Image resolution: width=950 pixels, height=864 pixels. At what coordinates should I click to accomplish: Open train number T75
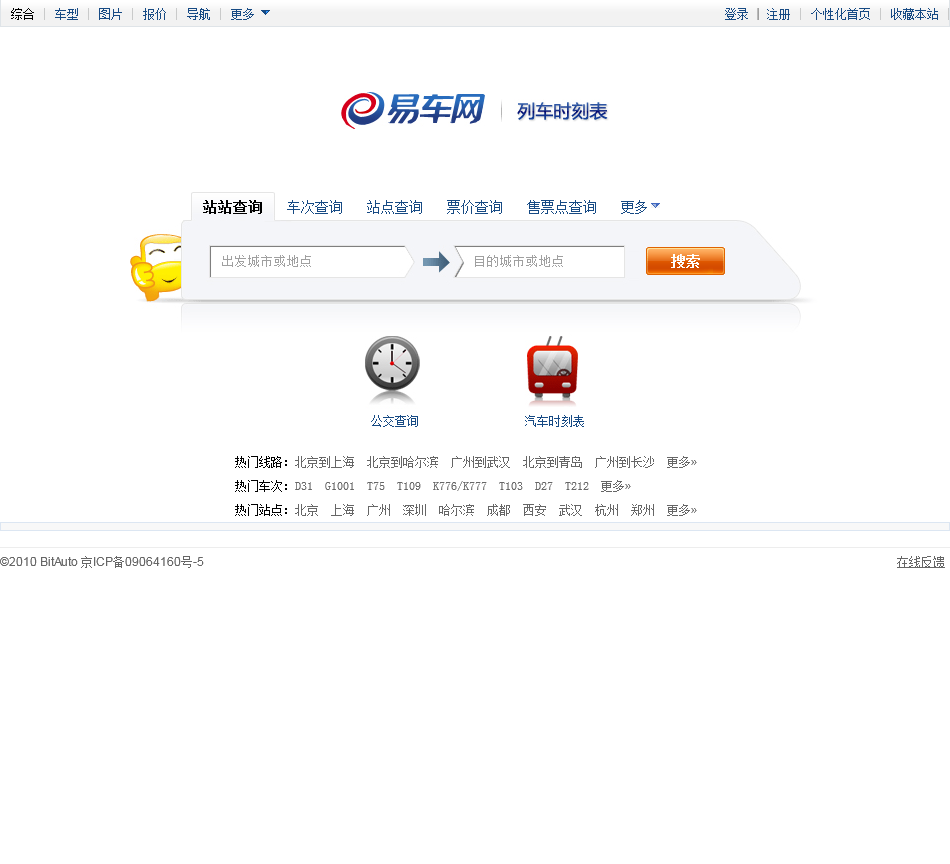(x=376, y=486)
